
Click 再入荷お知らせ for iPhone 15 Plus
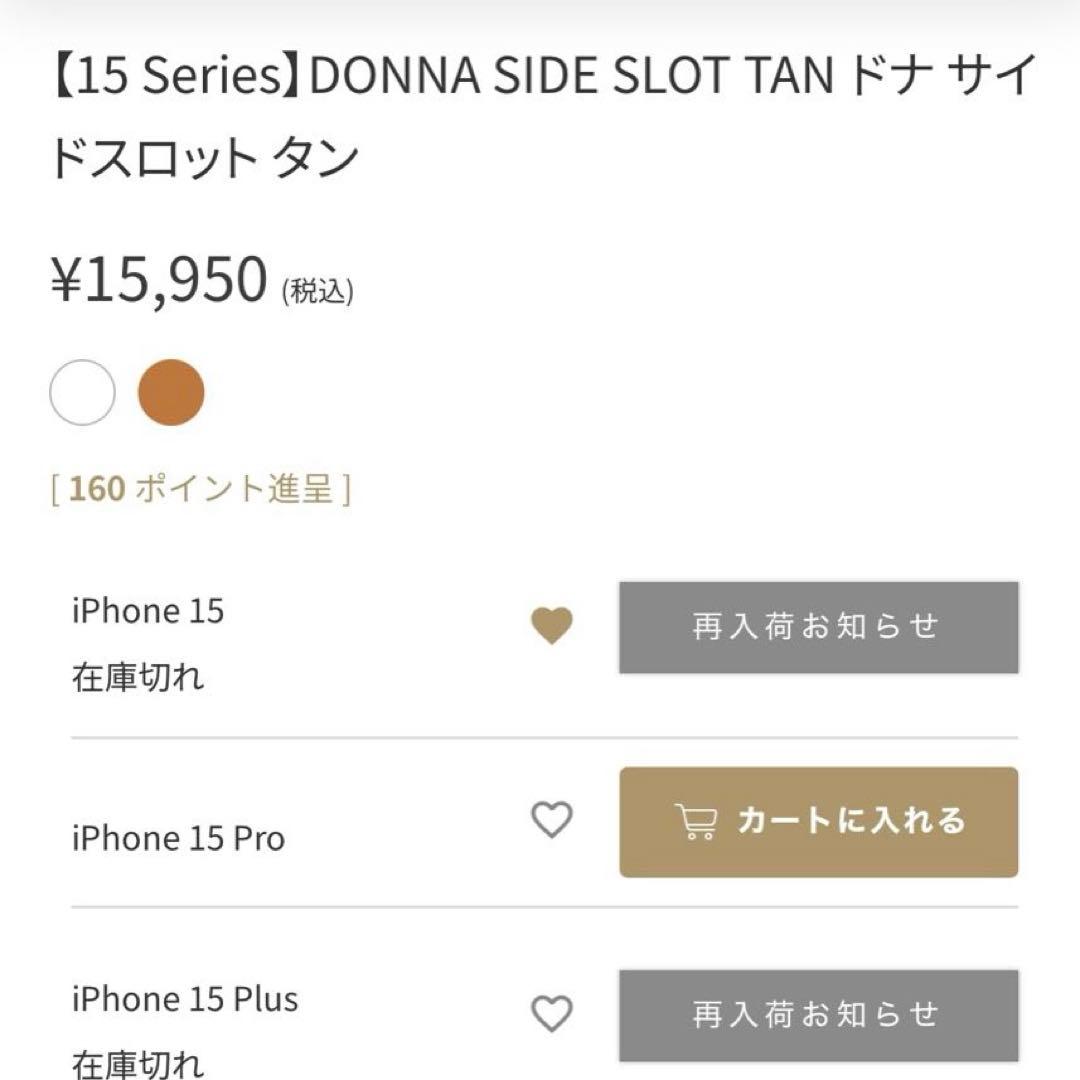pos(818,1013)
